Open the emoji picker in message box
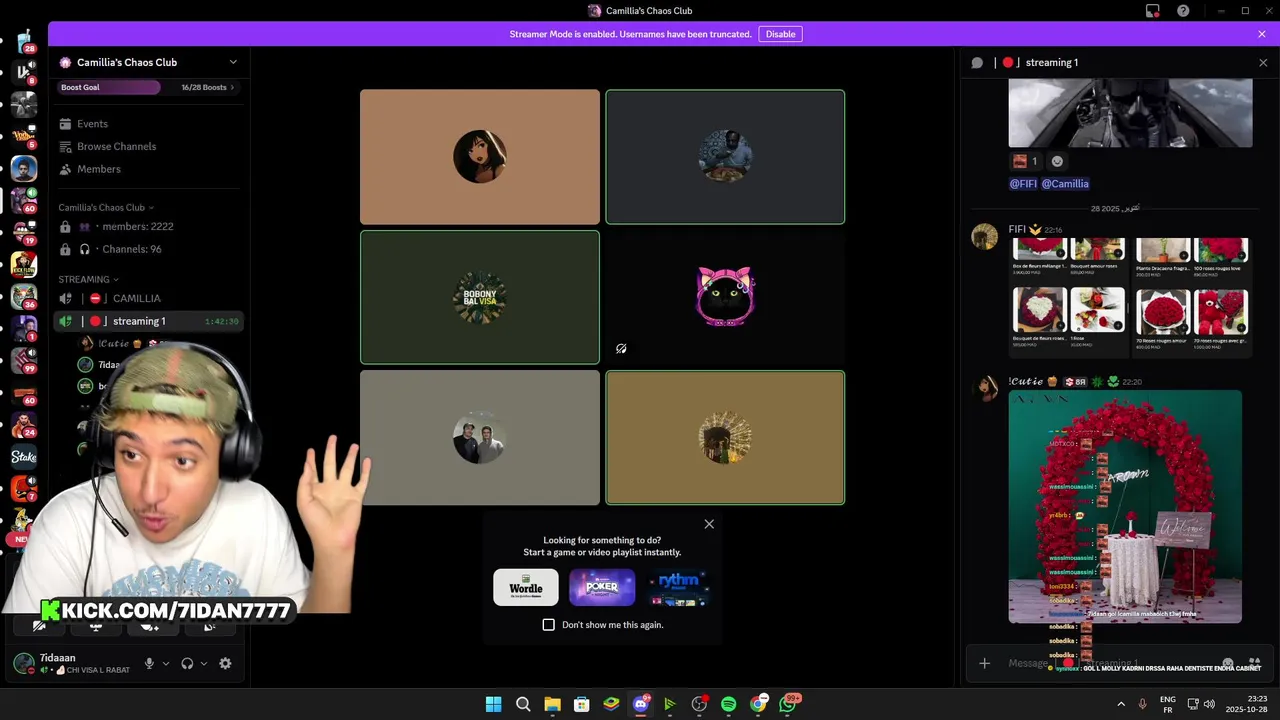 point(1229,663)
